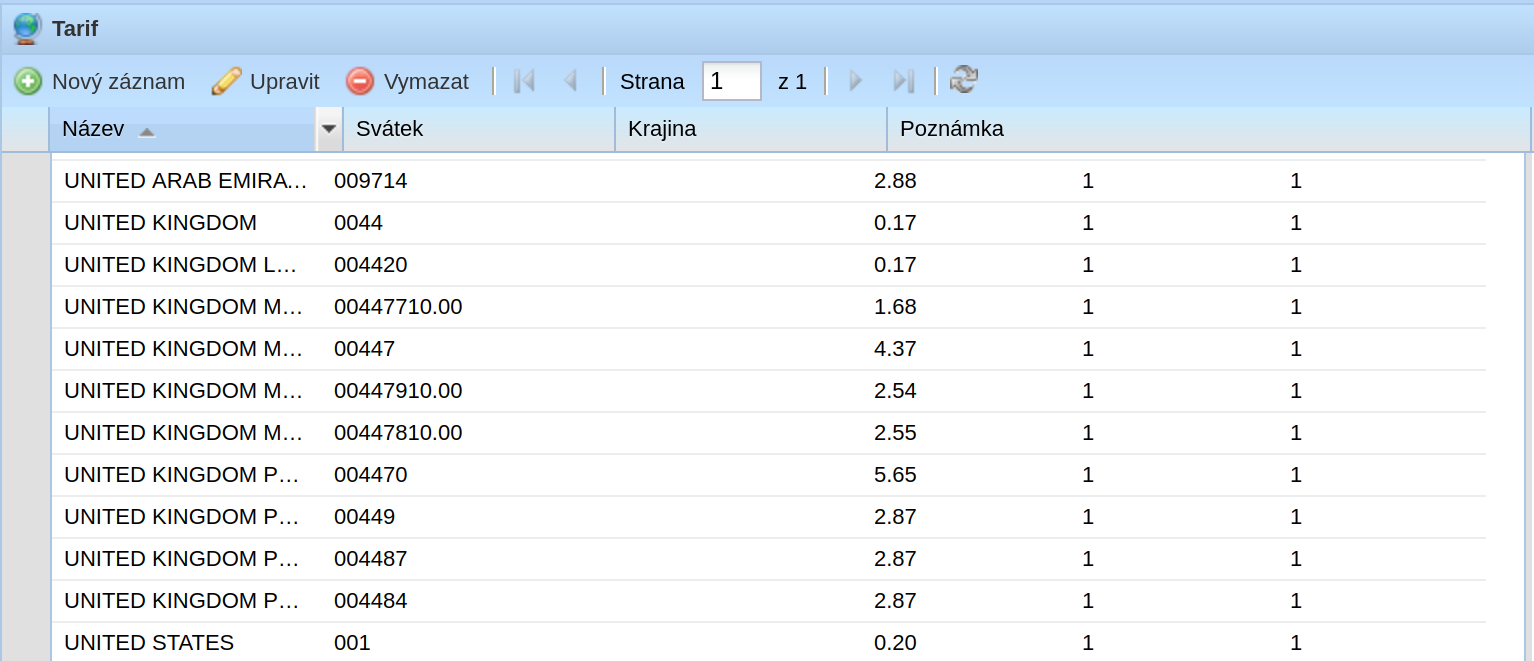This screenshot has height=661, width=1534.
Task: Click the price 2.55 cell
Action: coord(895,433)
